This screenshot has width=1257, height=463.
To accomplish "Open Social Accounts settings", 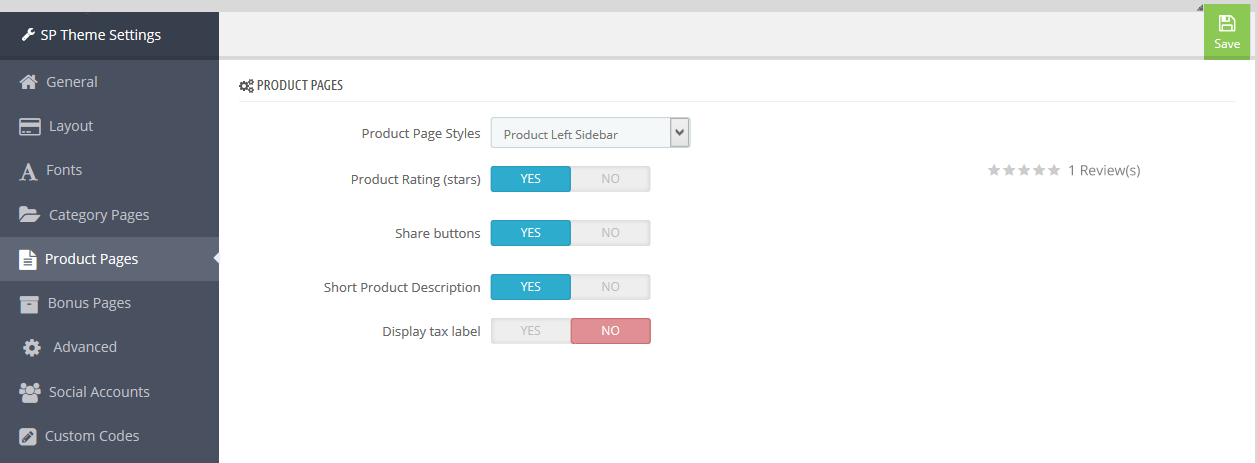I will click(109, 392).
